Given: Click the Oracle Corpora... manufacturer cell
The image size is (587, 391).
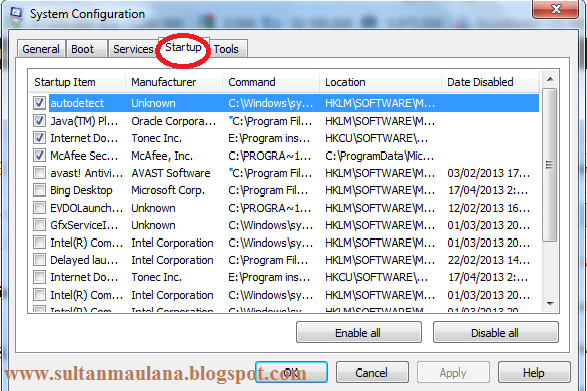Looking at the screenshot, I should (x=174, y=121).
